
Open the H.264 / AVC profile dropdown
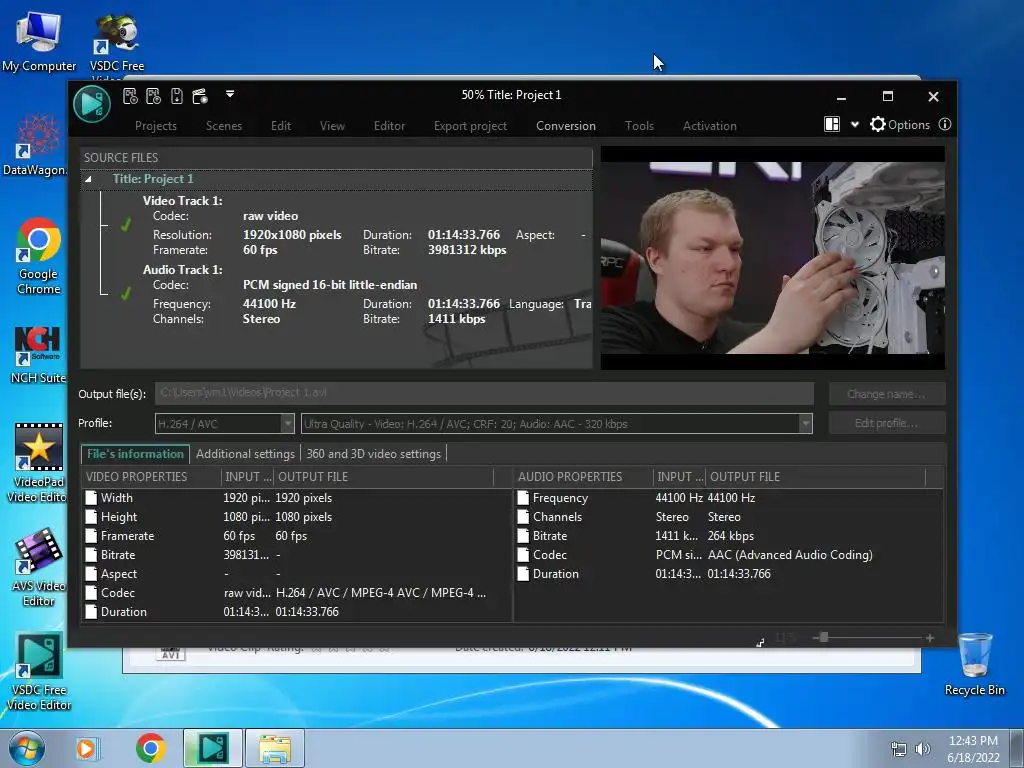coord(225,424)
